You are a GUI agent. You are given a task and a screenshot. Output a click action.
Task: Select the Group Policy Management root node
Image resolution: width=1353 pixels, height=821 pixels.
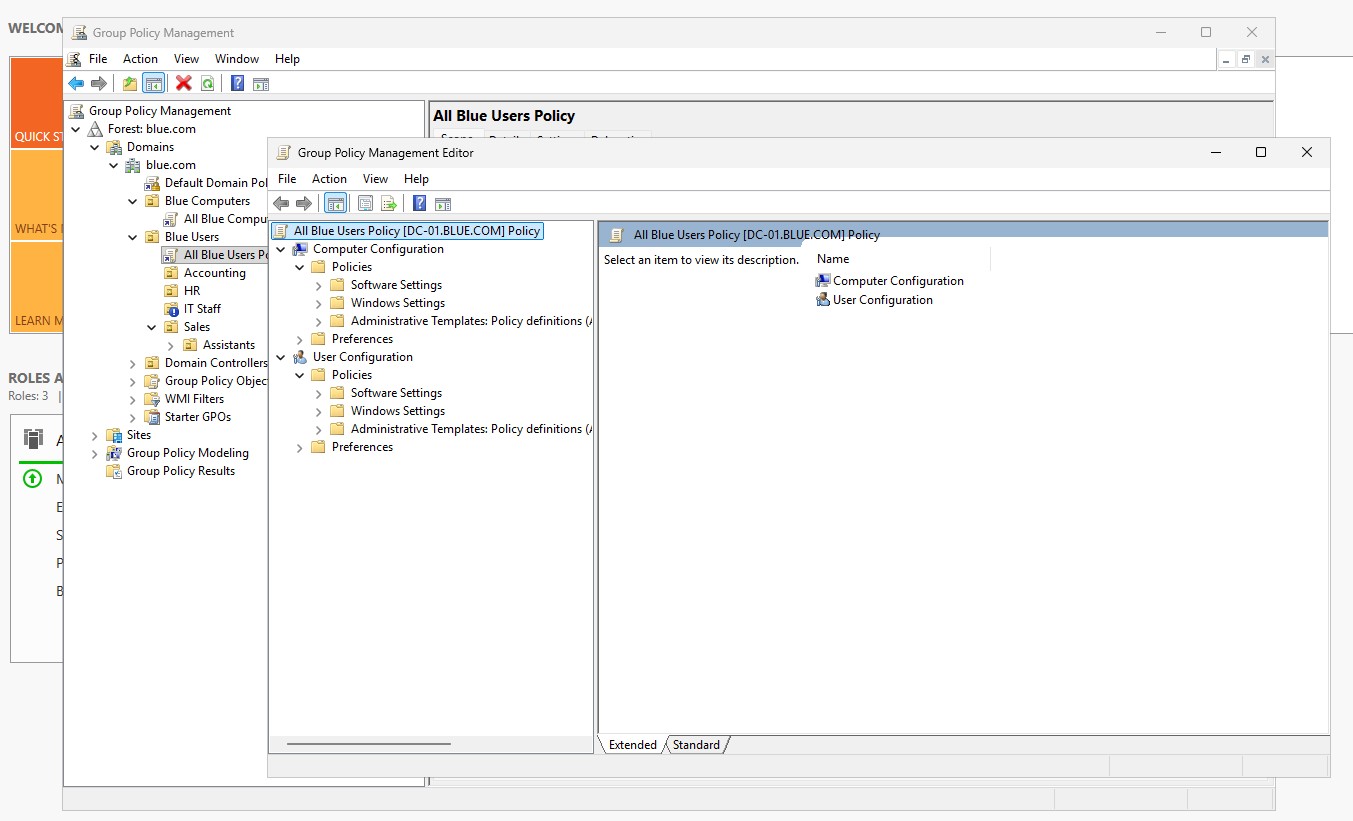tap(160, 111)
